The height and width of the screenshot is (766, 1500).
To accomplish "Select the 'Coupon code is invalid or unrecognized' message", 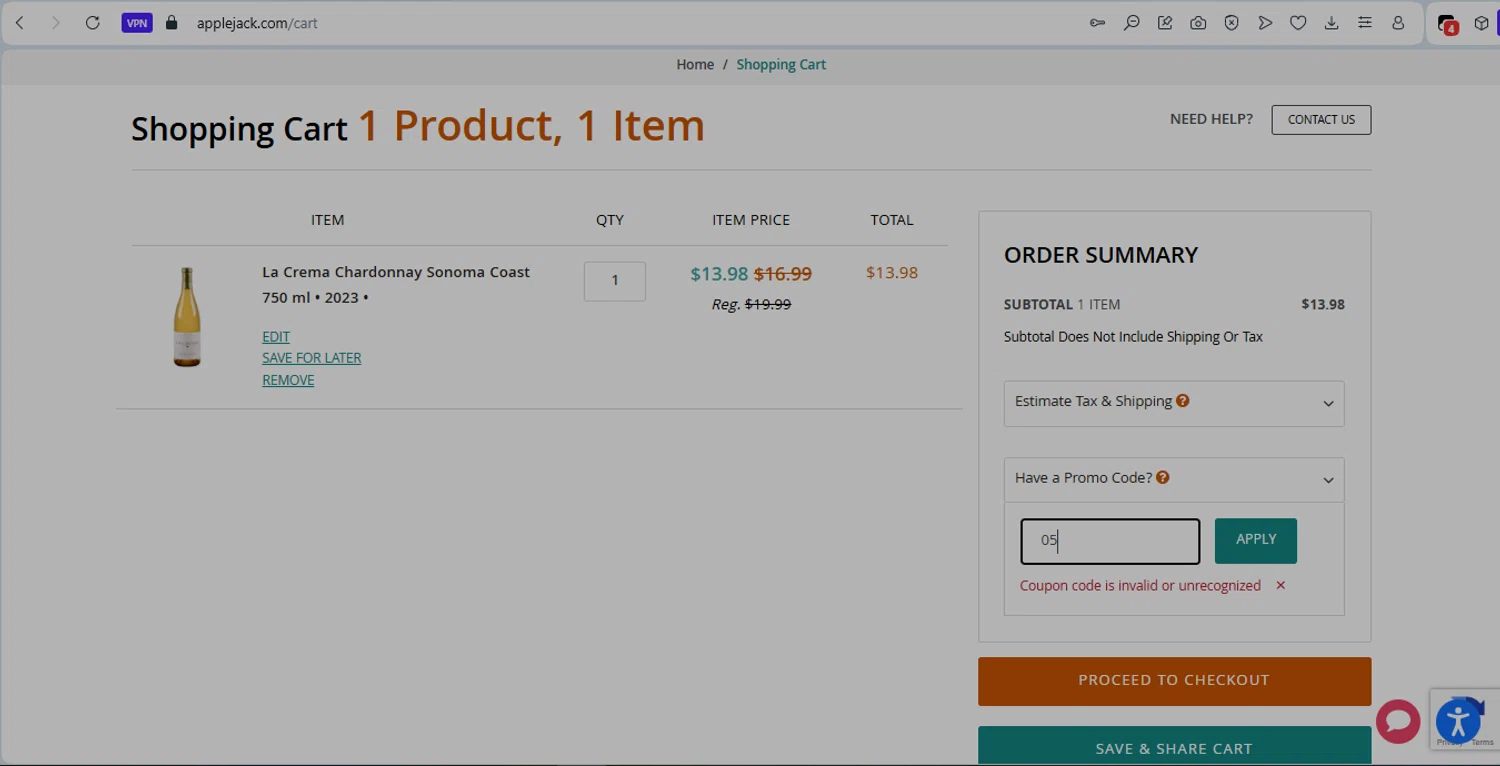I will (1140, 586).
